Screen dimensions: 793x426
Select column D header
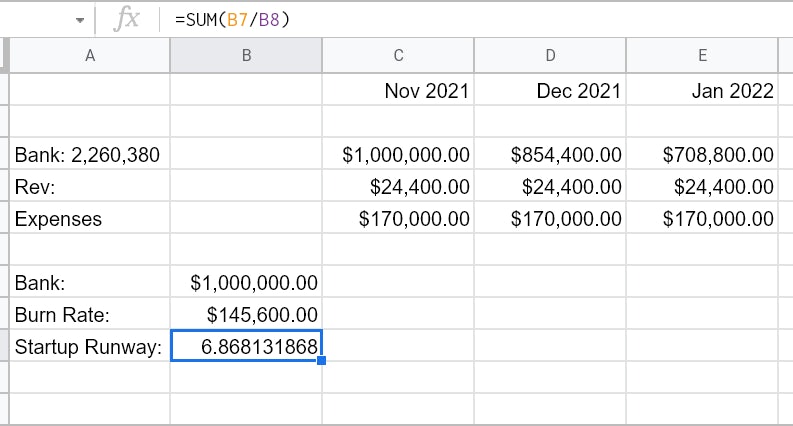[x=550, y=56]
